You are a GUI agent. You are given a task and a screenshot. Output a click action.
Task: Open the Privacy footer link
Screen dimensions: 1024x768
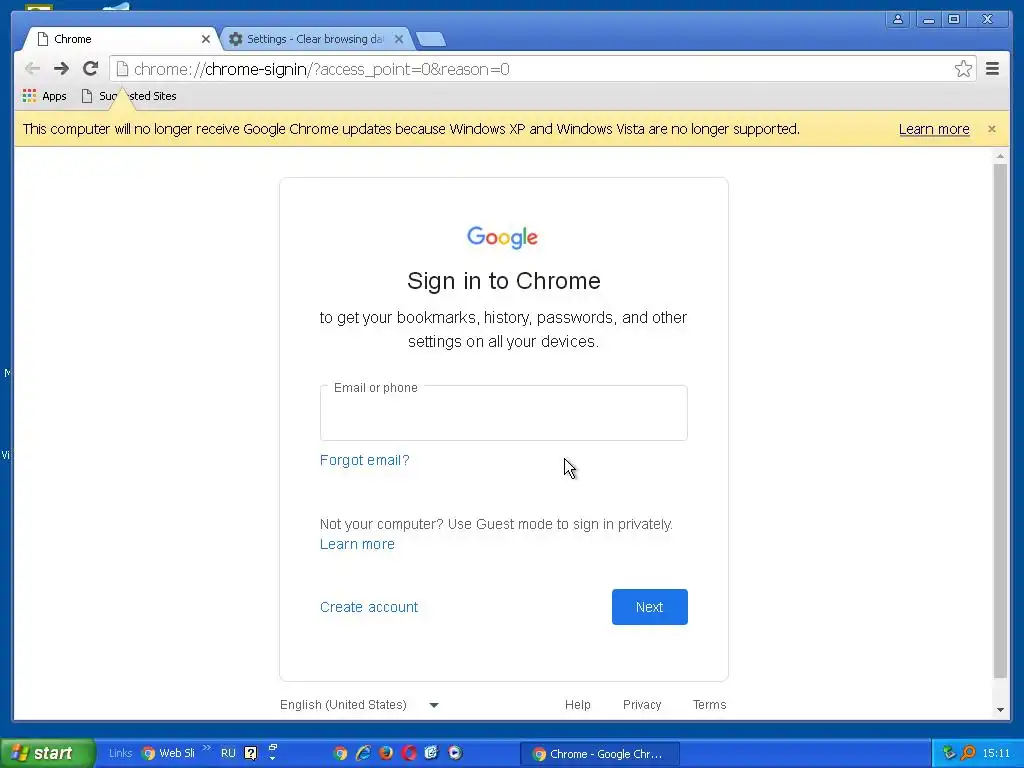pos(642,705)
